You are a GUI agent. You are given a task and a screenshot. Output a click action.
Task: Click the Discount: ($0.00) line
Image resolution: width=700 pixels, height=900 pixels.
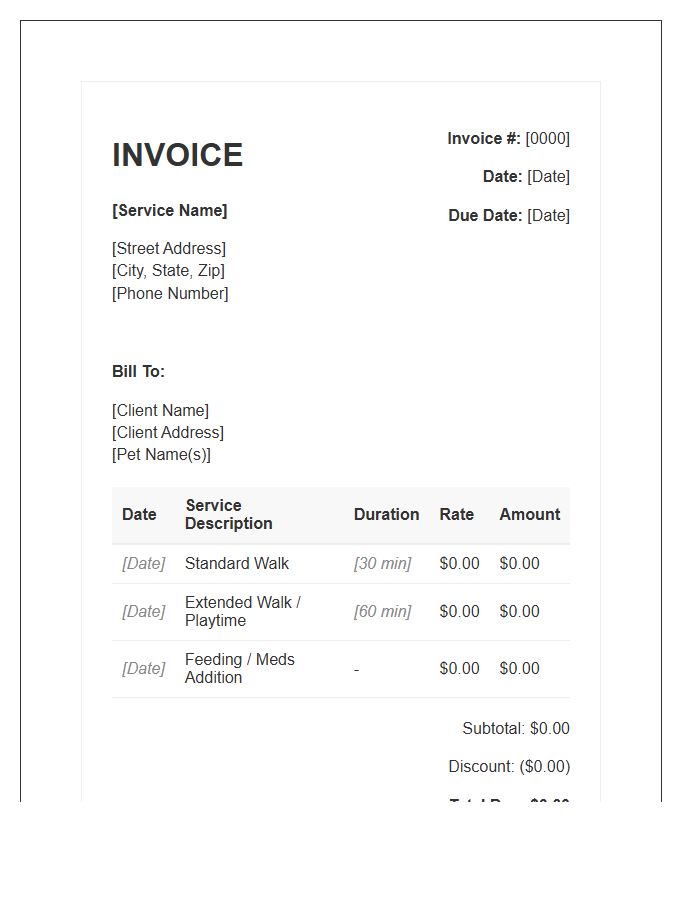point(509,766)
